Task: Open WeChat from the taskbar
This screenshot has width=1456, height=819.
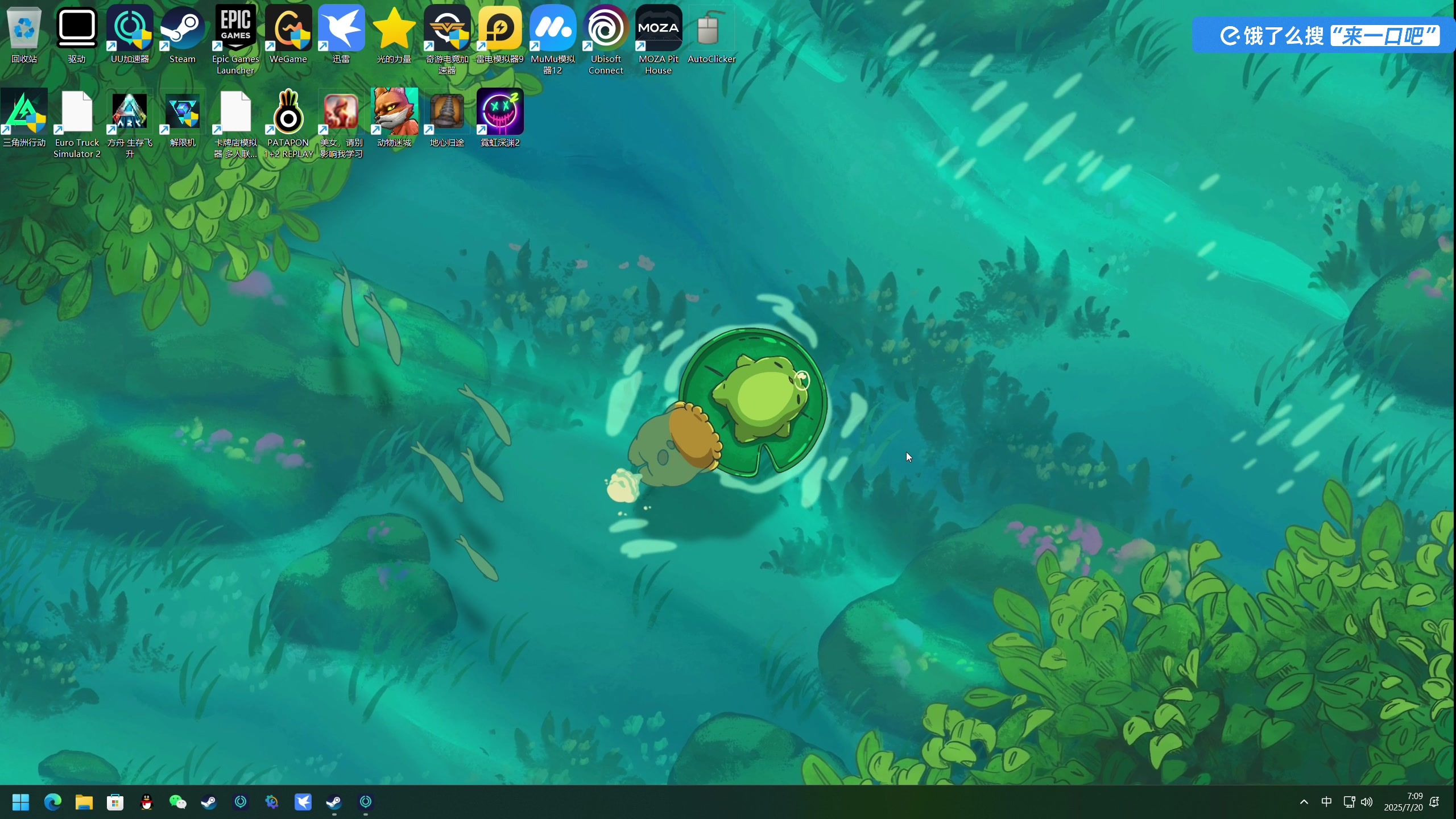Action: coord(178,802)
